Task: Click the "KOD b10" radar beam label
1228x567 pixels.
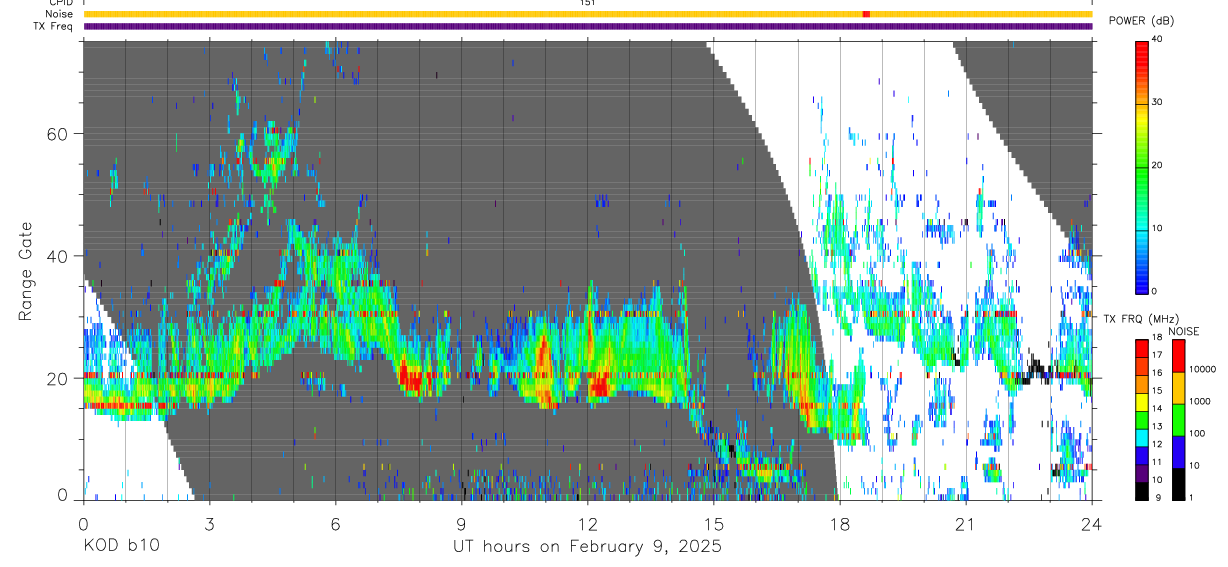Action: (x=120, y=547)
